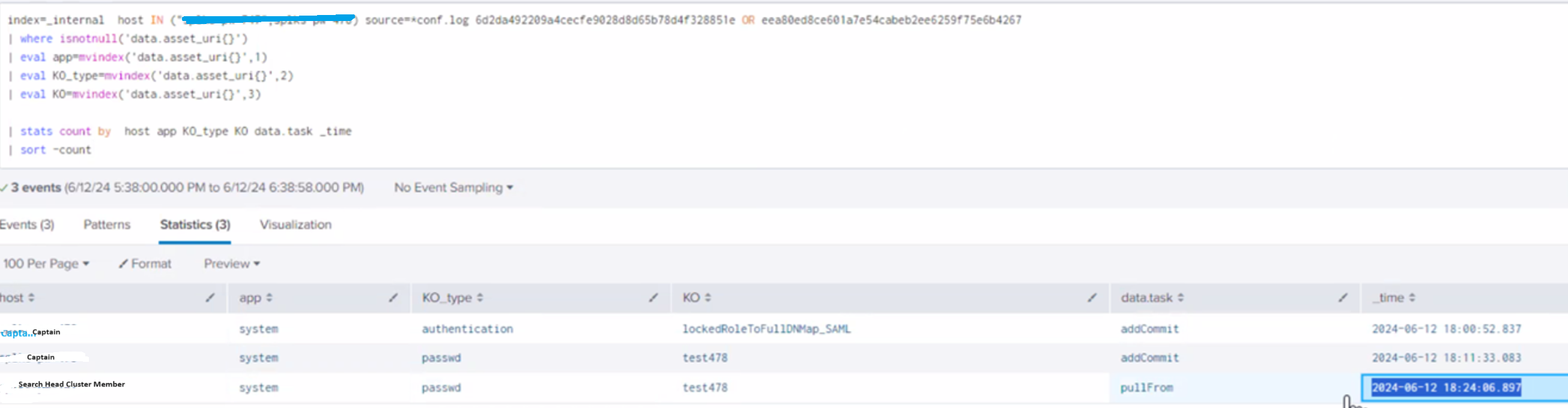
Task: Click data.task column pencil format icon
Action: pyautogui.click(x=1343, y=298)
